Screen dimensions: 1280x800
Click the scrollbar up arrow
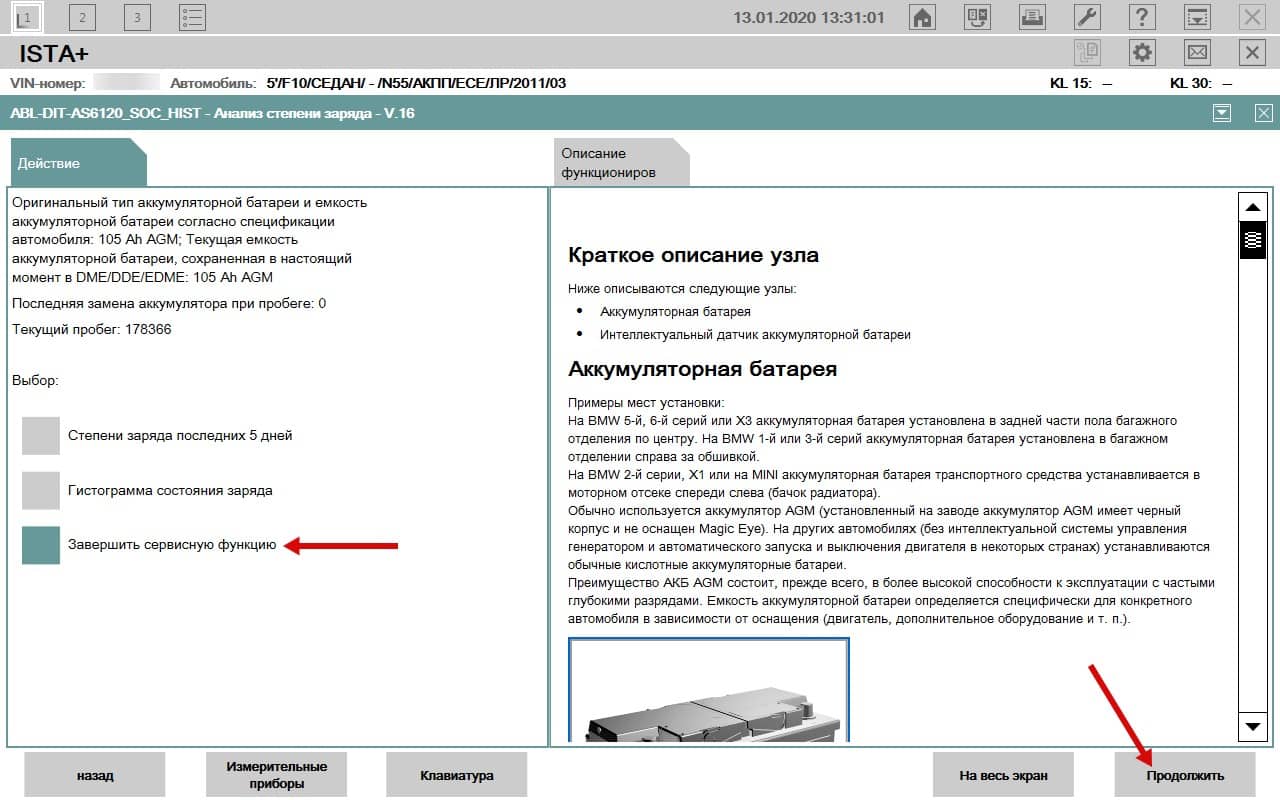[1253, 207]
